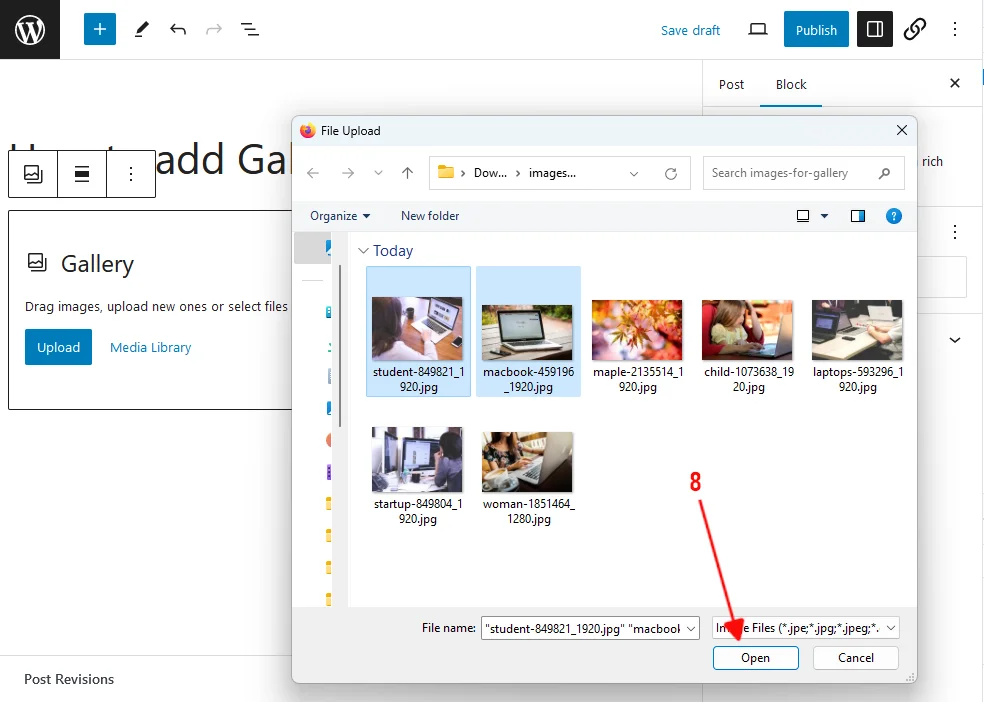The height and width of the screenshot is (702, 984).
Task: Switch to the Block tab
Action: [x=790, y=85]
